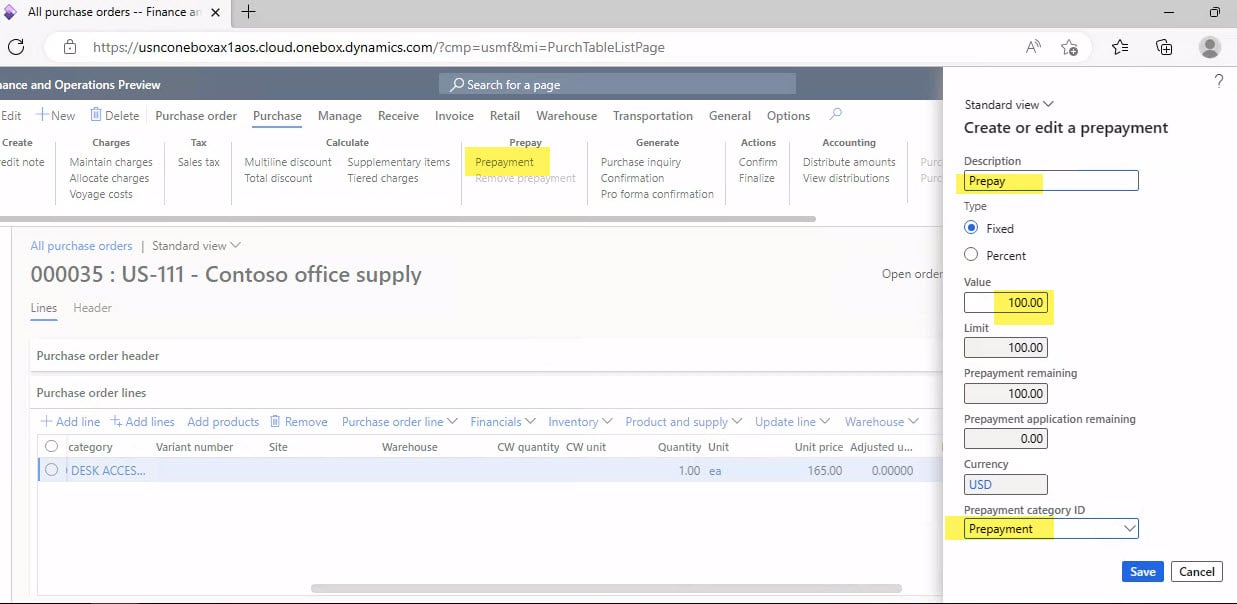Open new browser tab with plus icon
Screen dimensions: 1237x604
pyautogui.click(x=249, y=12)
